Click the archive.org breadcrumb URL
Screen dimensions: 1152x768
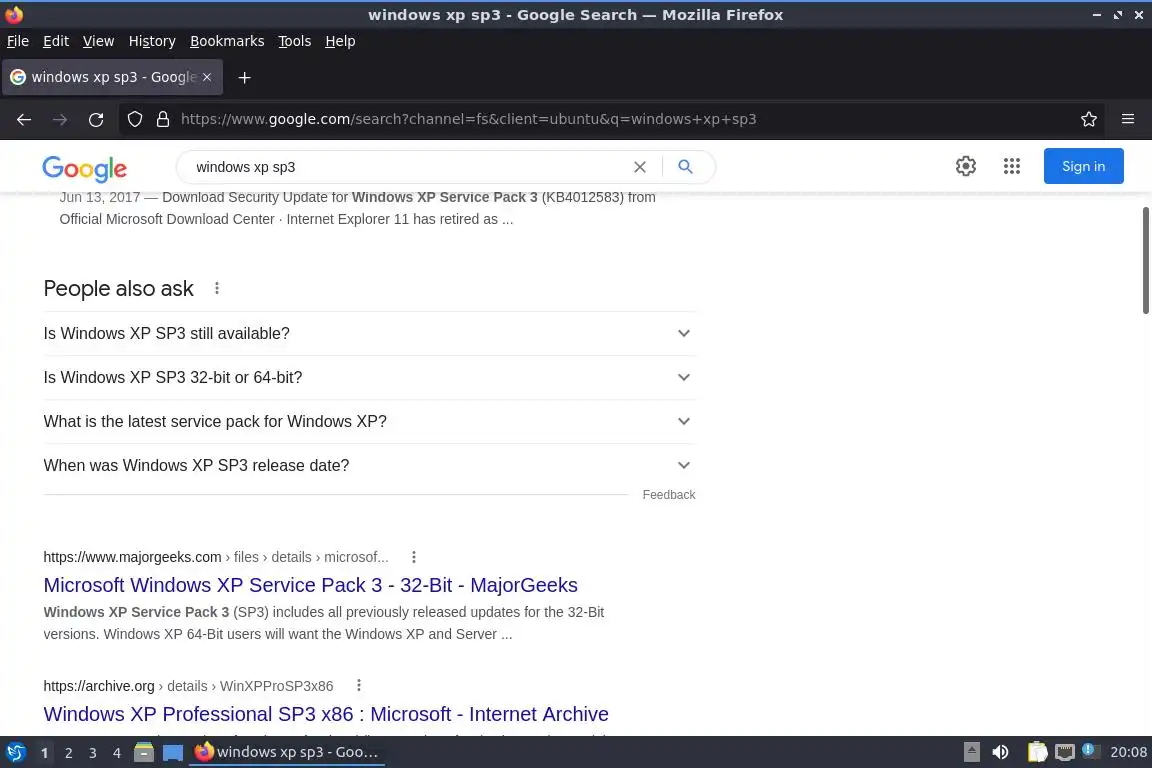pyautogui.click(x=188, y=686)
